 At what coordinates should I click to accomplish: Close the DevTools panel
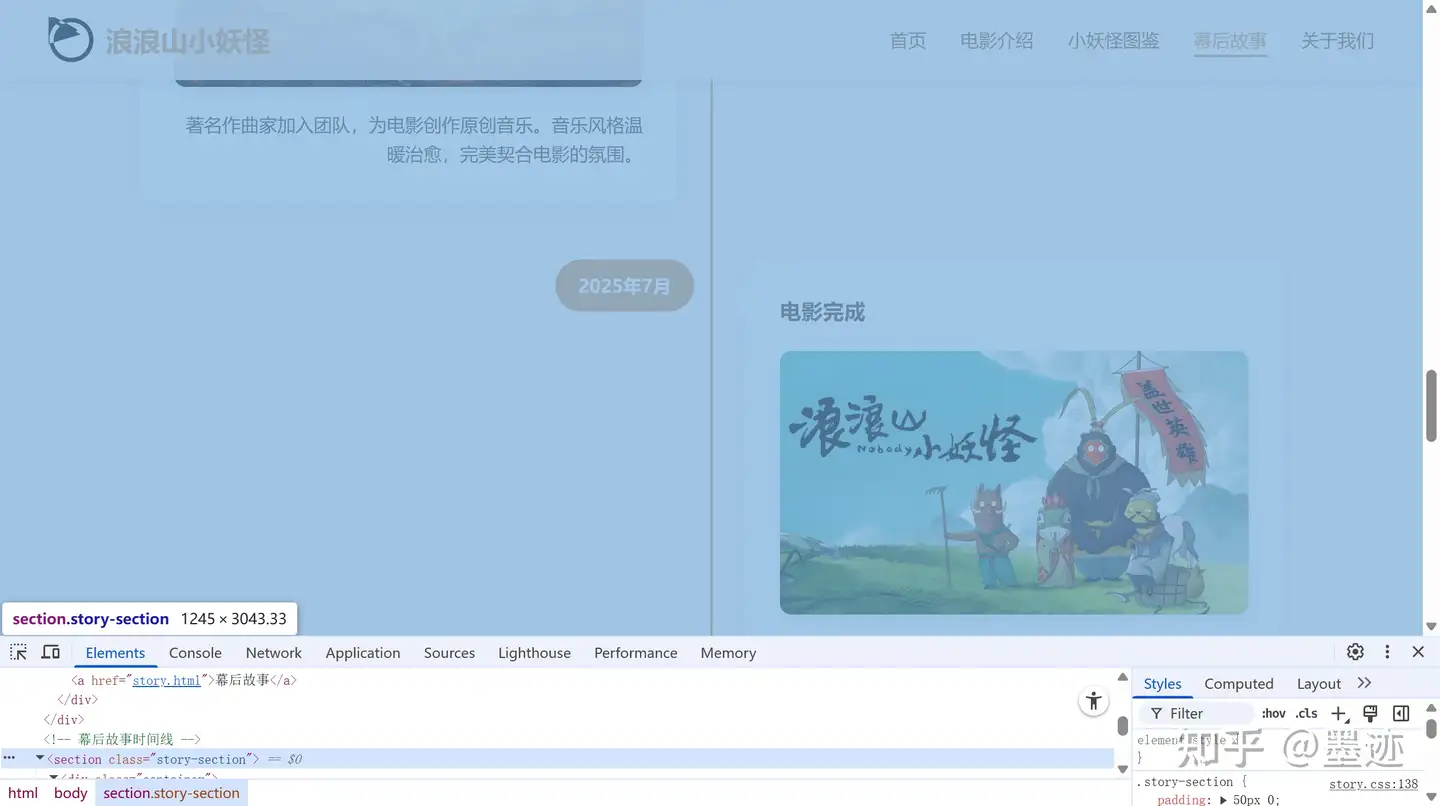click(x=1418, y=652)
